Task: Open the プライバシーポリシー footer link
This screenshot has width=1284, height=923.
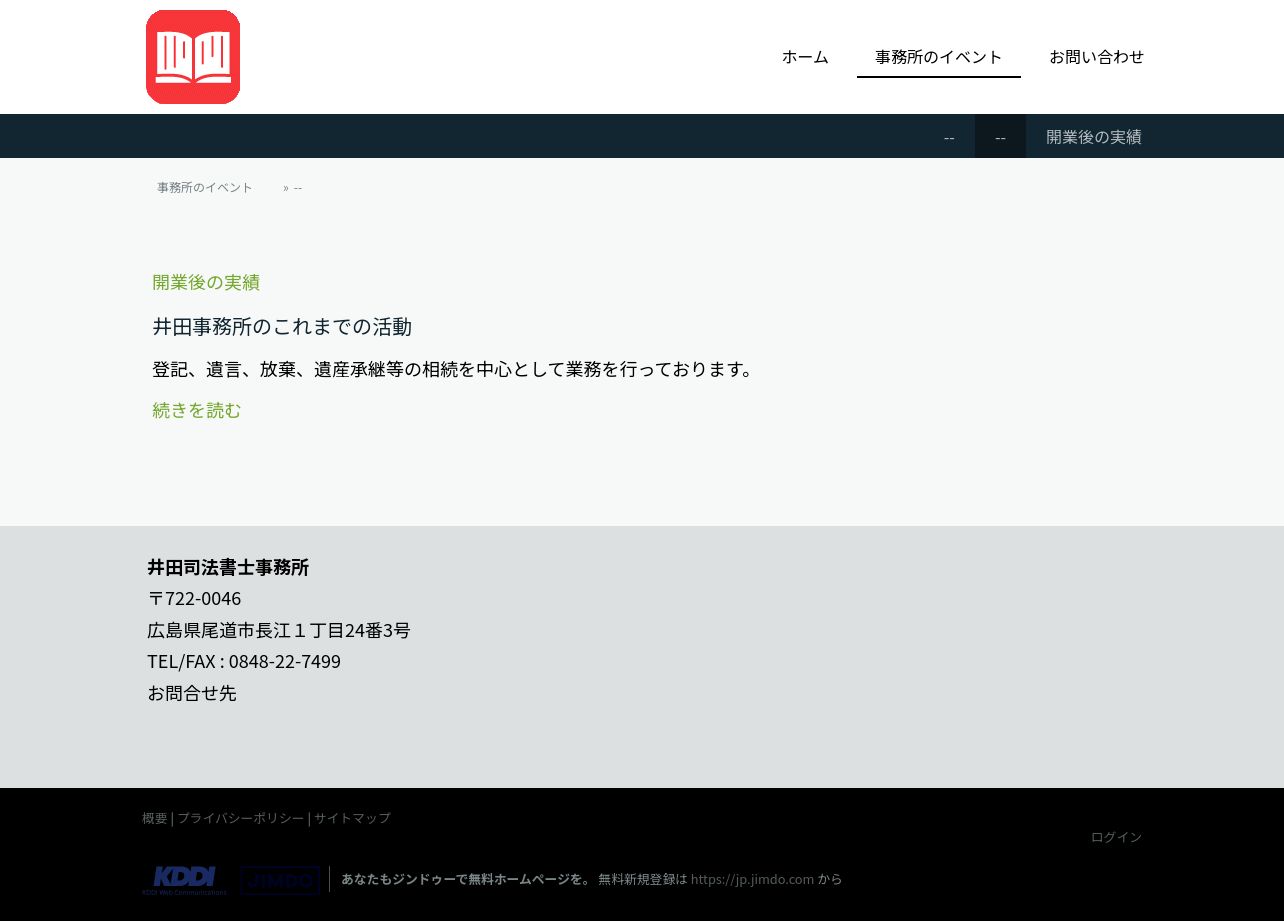Action: pyautogui.click(x=241, y=818)
